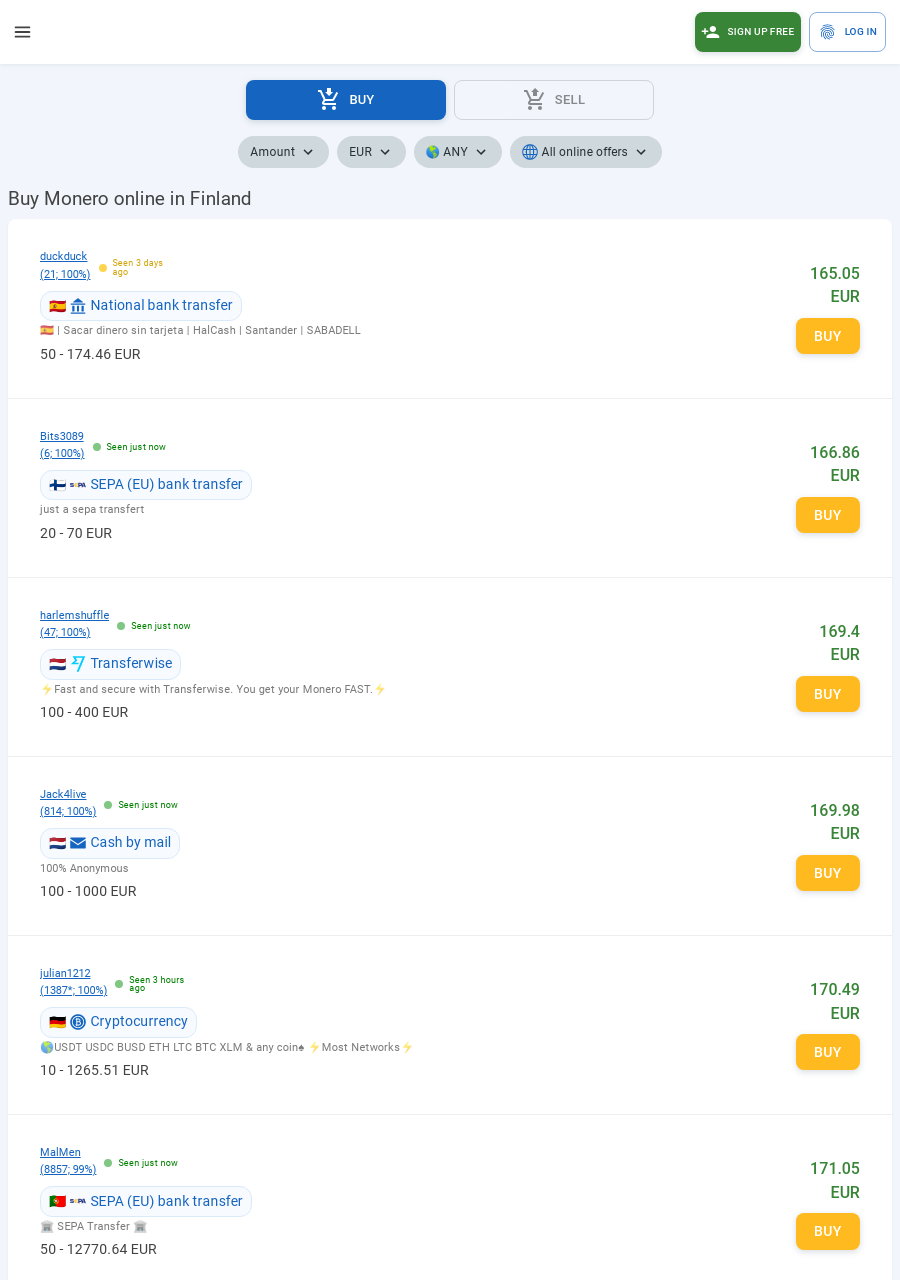Select the BUY tab
The height and width of the screenshot is (1280, 900).
point(346,100)
